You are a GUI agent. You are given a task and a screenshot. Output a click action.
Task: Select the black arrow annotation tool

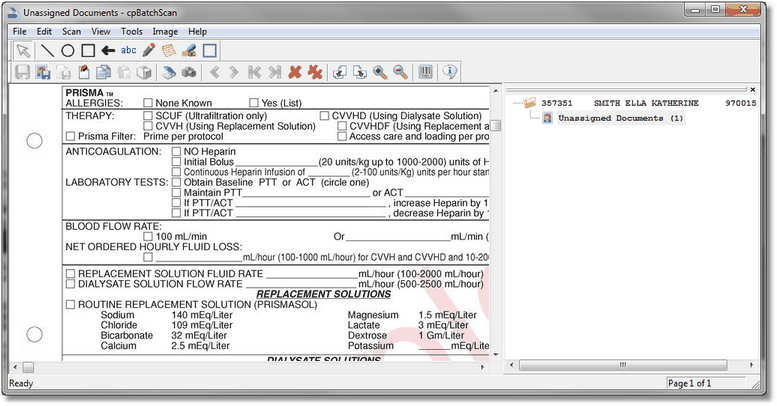point(108,51)
